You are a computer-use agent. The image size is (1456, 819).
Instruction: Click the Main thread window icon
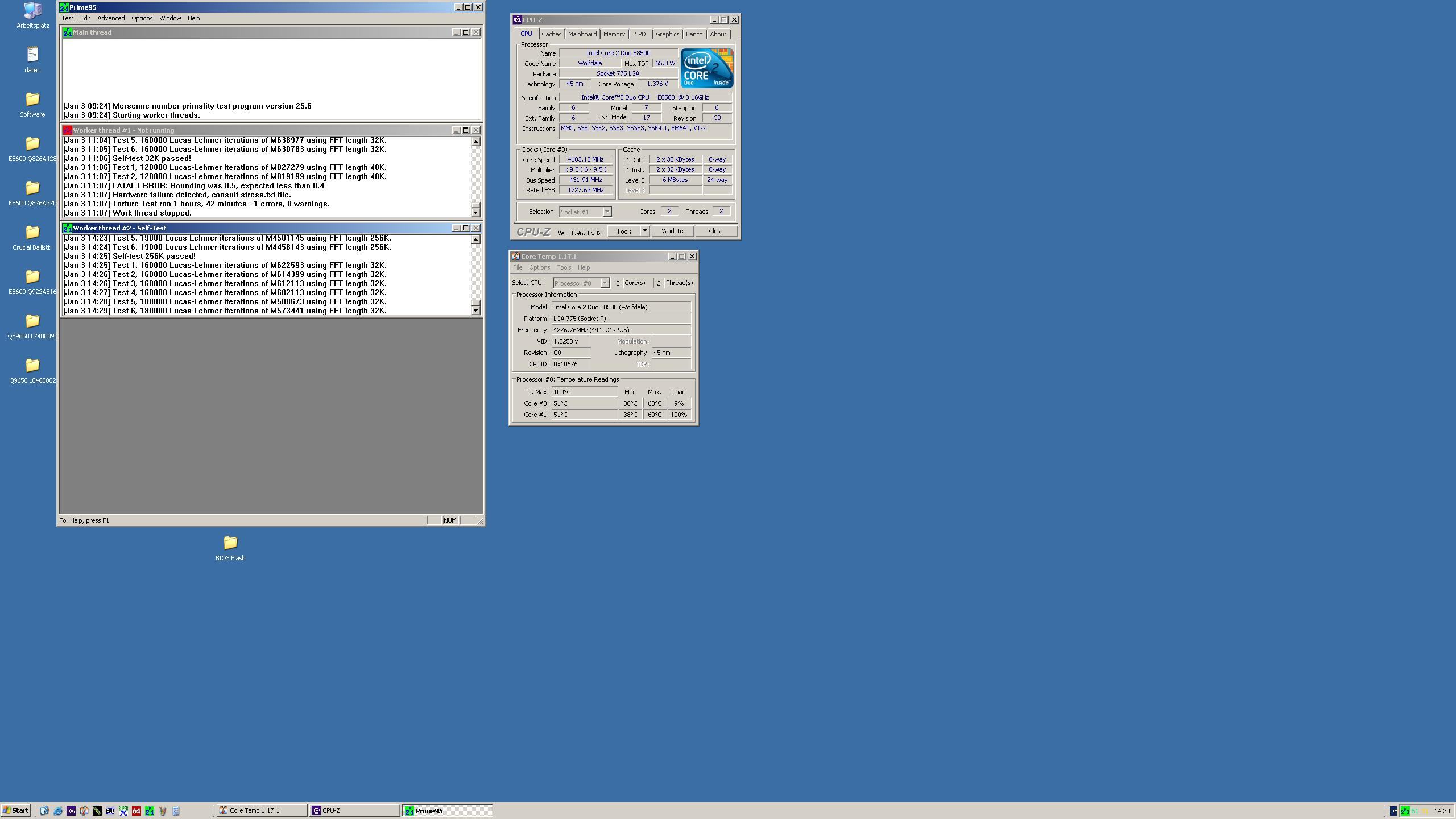pyautogui.click(x=67, y=32)
